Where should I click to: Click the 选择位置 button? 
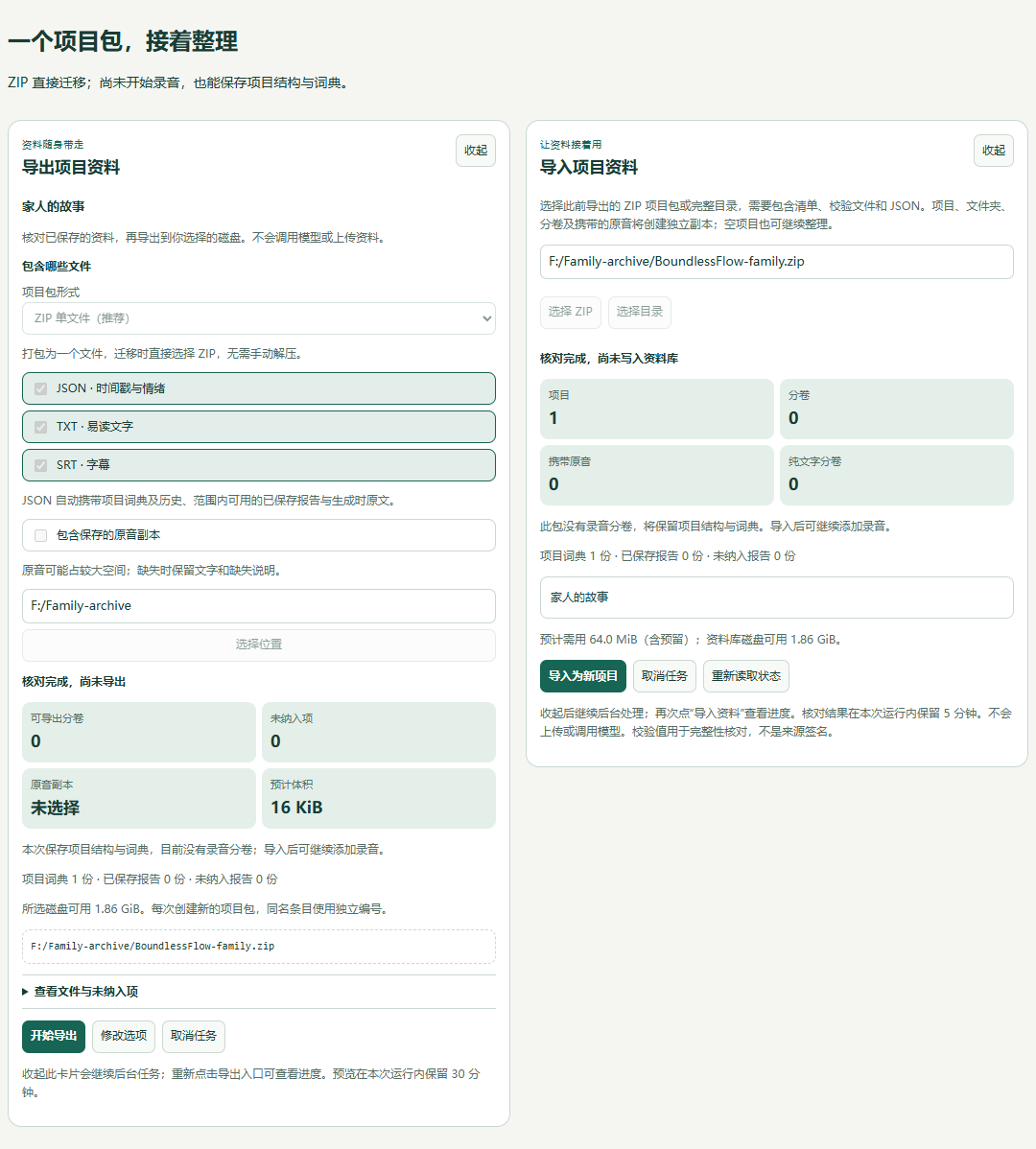(x=259, y=645)
